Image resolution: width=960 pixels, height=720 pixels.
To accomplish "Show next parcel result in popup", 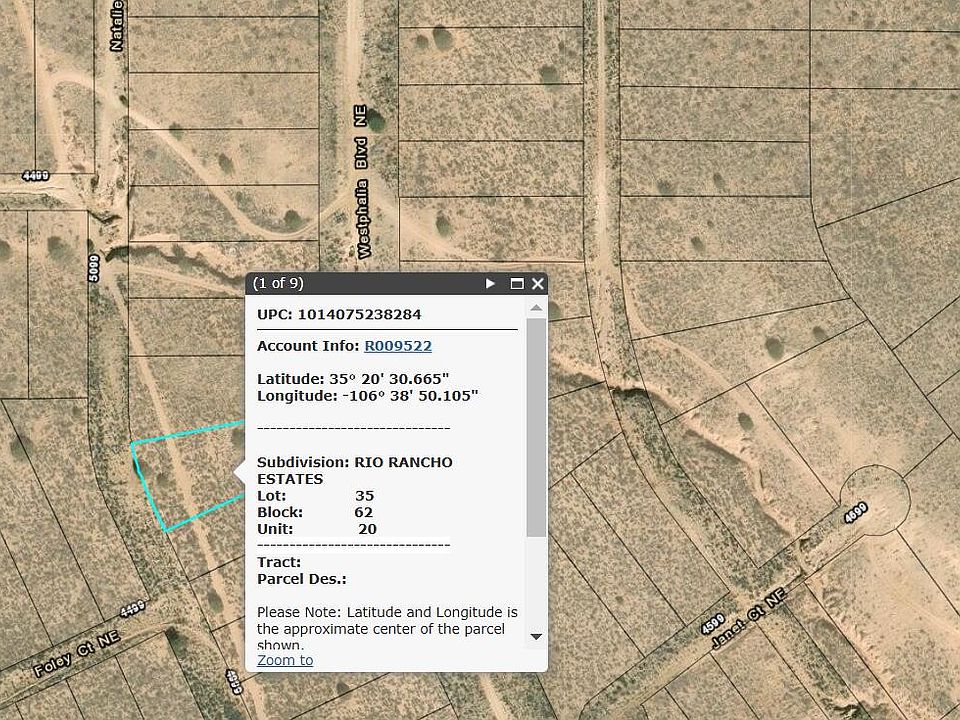I will click(x=490, y=283).
